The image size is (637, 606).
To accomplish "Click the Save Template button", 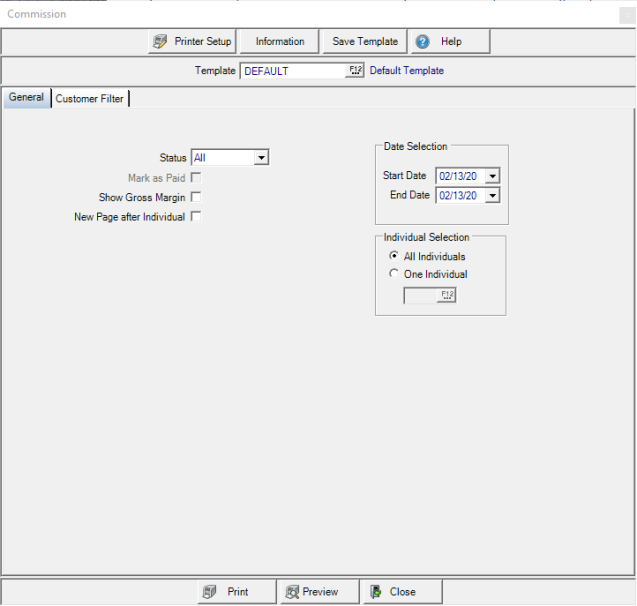I will pyautogui.click(x=365, y=42).
